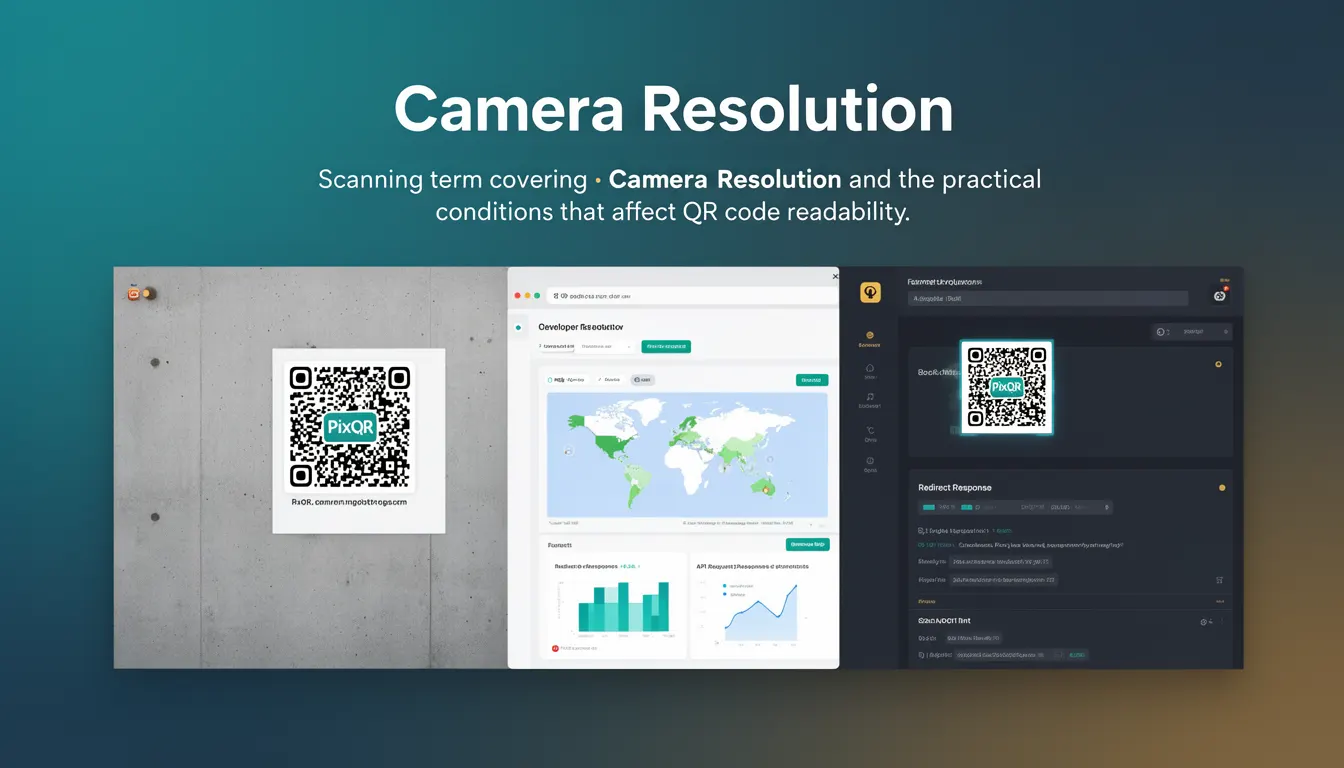Click the glowing PixQR QR code in the dark window
1344x768 pixels.
(x=1007, y=387)
